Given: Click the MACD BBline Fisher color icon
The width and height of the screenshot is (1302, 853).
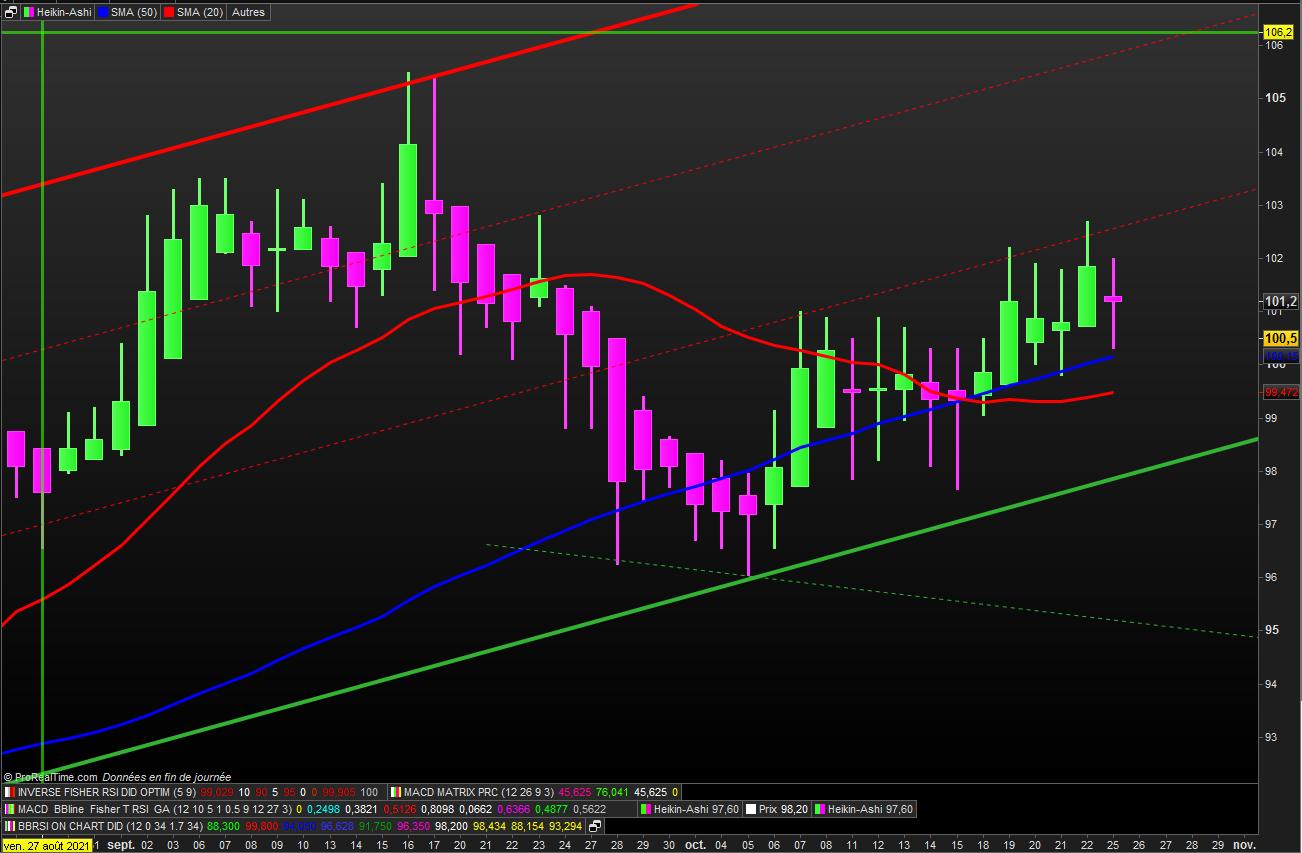Looking at the screenshot, I should (x=10, y=809).
